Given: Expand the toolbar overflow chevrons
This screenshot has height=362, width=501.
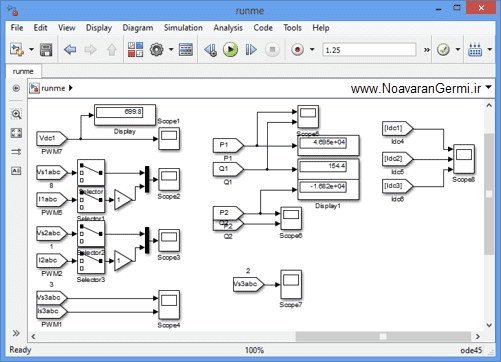Looking at the screenshot, I should [x=427, y=50].
